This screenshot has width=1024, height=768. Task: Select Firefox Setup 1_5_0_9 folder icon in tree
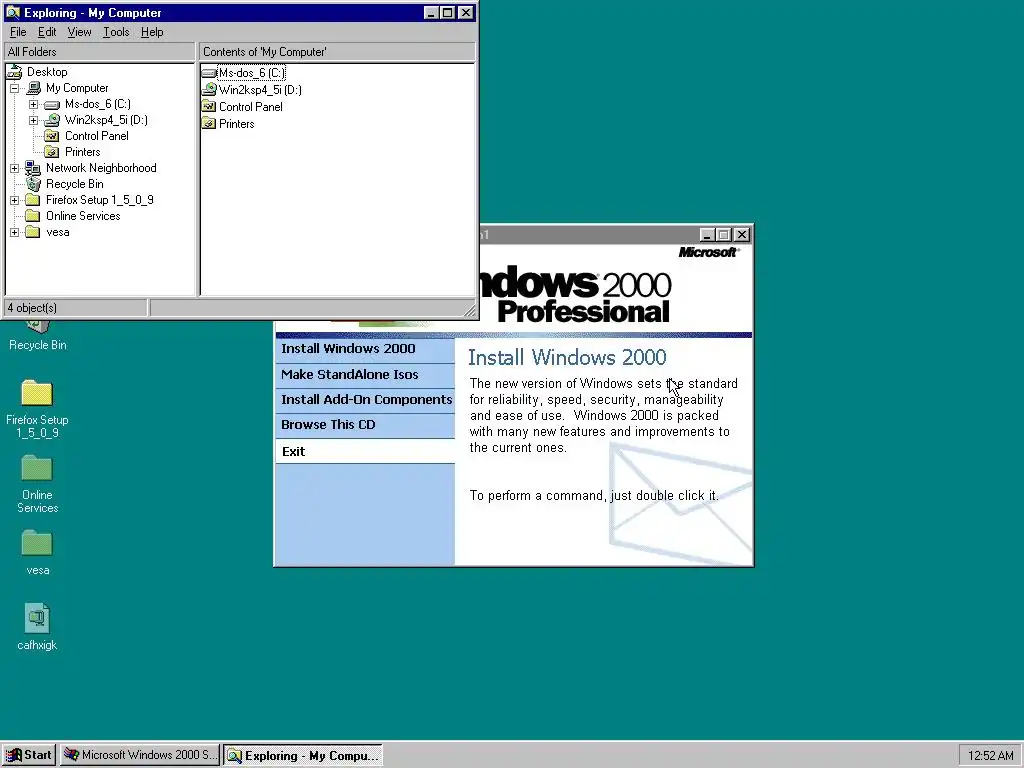(x=33, y=200)
